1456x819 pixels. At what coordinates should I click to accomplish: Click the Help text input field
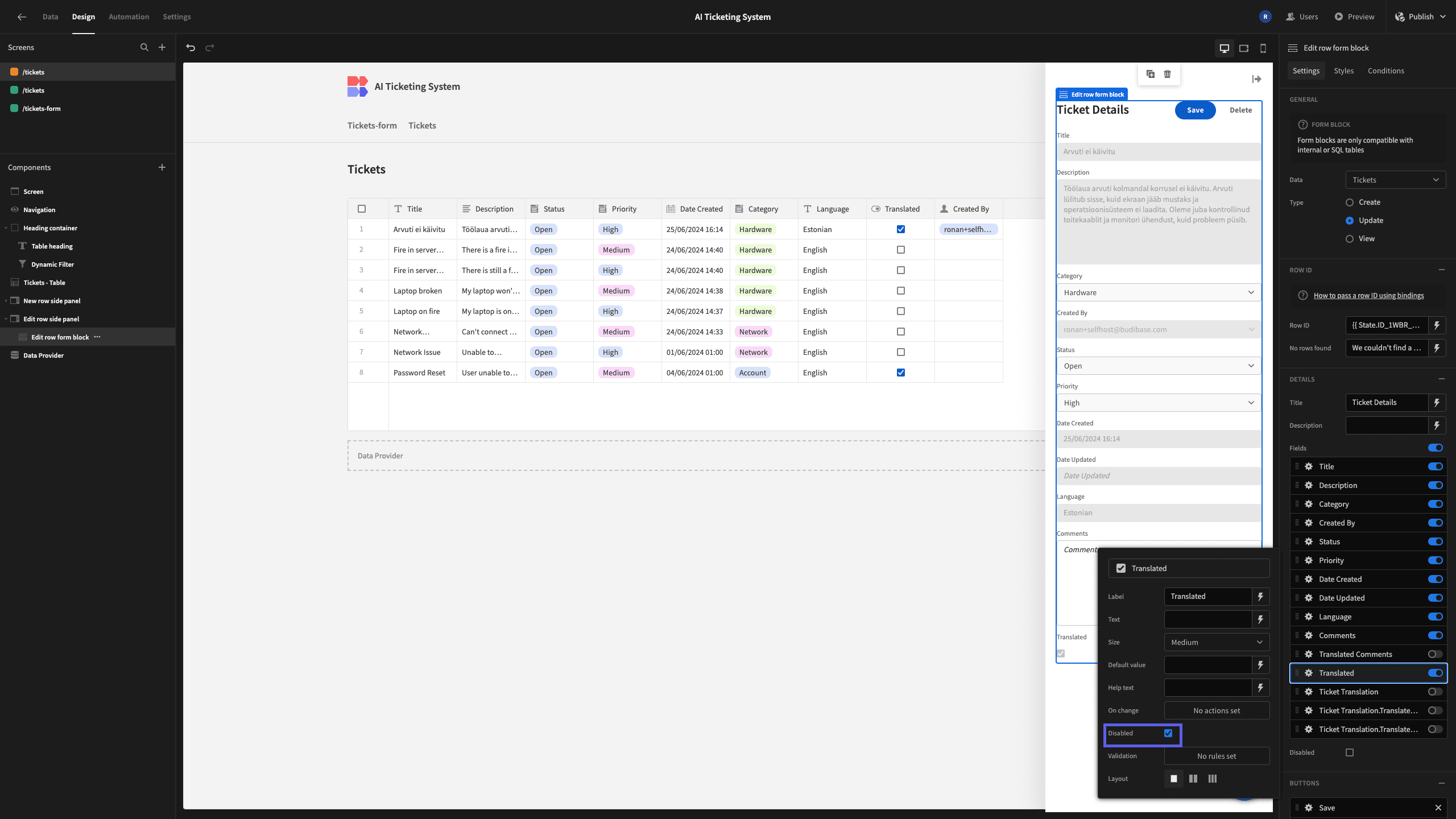coord(1207,688)
